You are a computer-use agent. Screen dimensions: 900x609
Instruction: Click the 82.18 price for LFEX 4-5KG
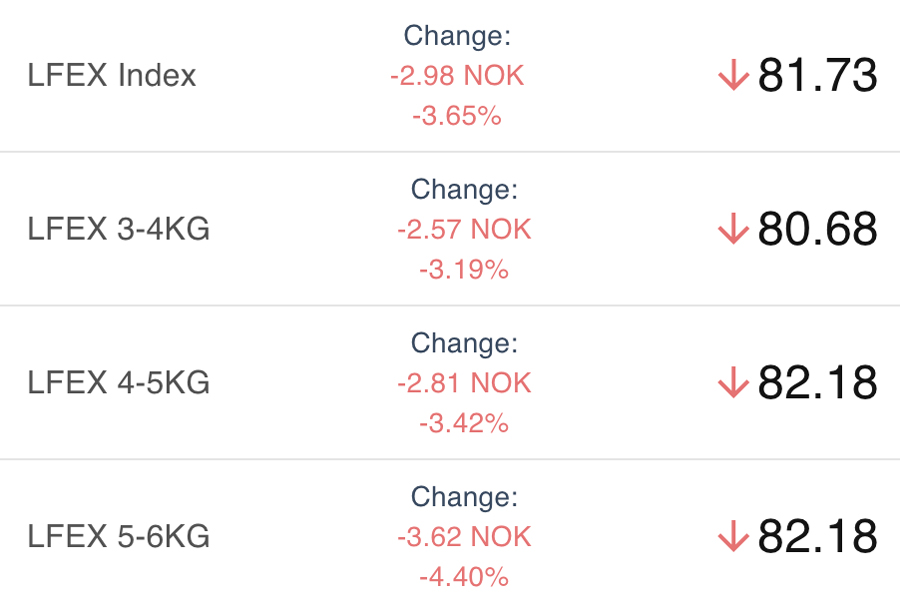click(x=817, y=383)
